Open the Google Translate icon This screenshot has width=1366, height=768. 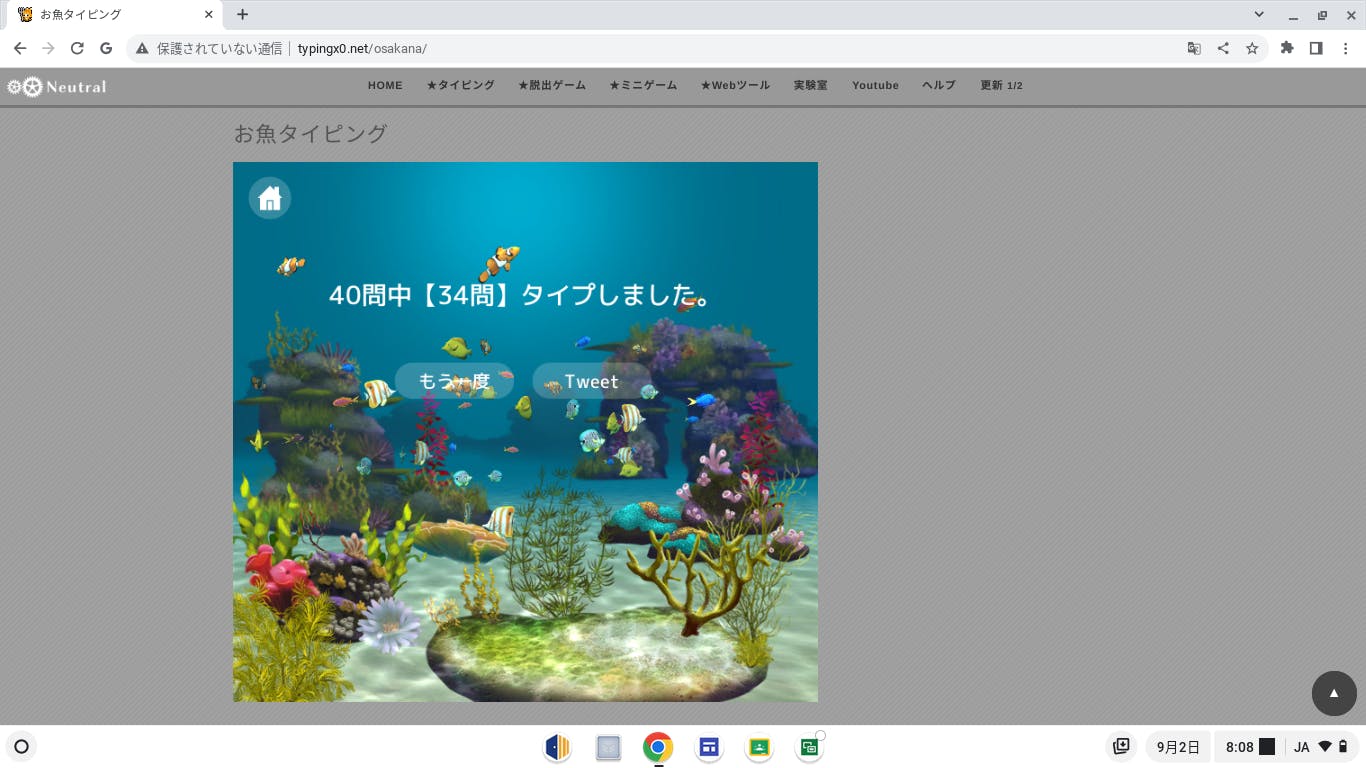click(x=1194, y=48)
